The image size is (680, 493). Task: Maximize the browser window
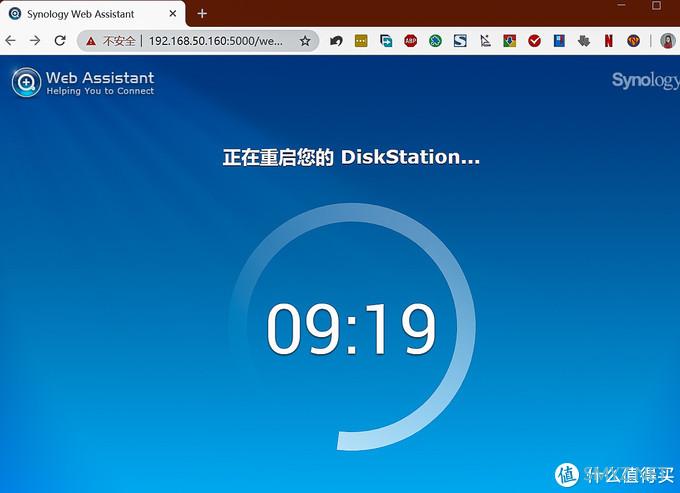click(x=656, y=6)
